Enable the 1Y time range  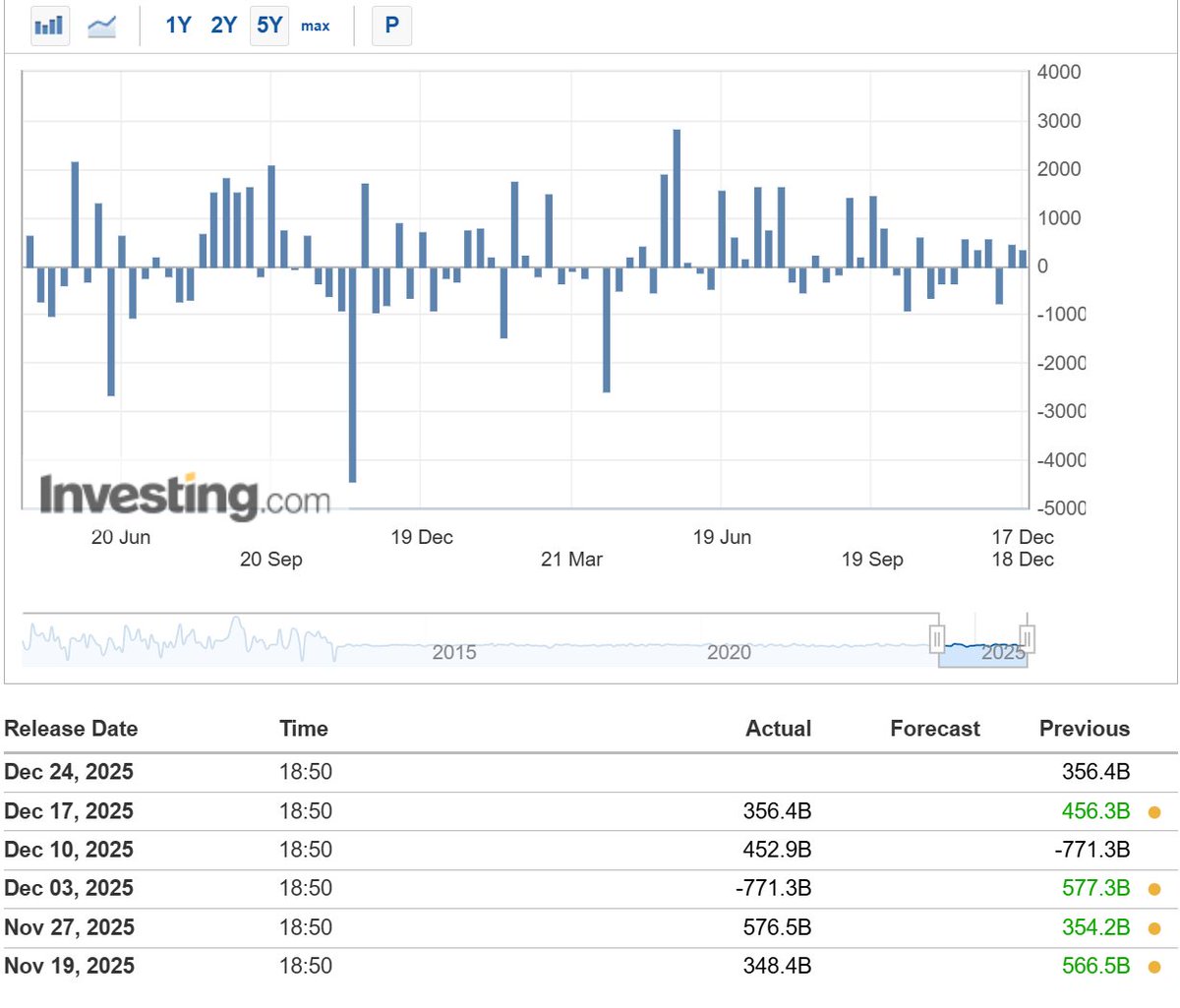click(x=179, y=26)
